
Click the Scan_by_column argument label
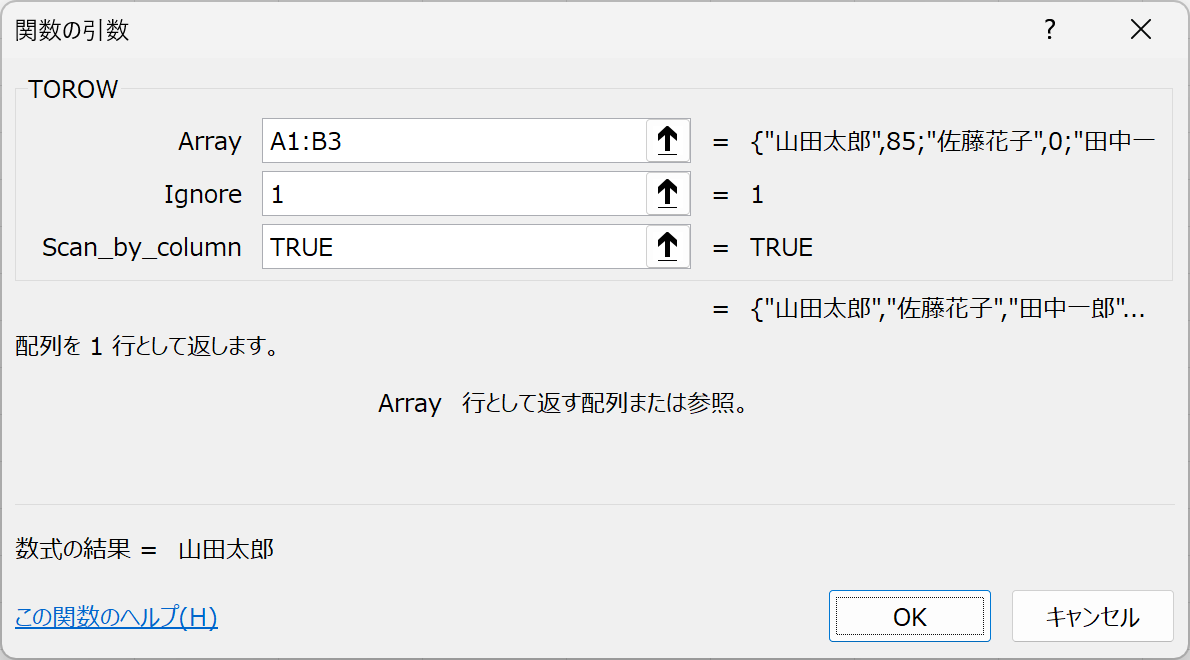point(141,248)
